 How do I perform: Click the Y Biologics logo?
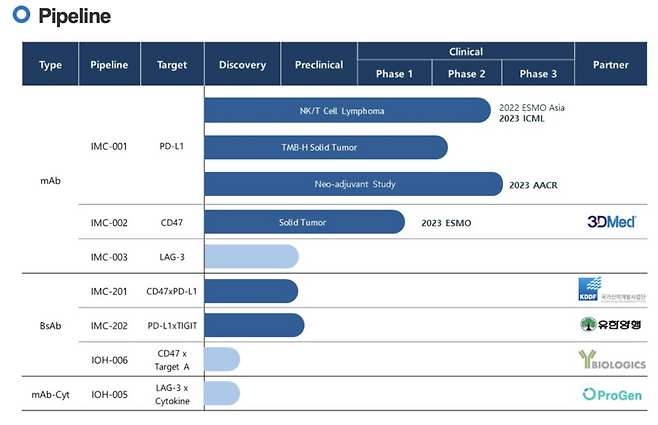coord(610,360)
